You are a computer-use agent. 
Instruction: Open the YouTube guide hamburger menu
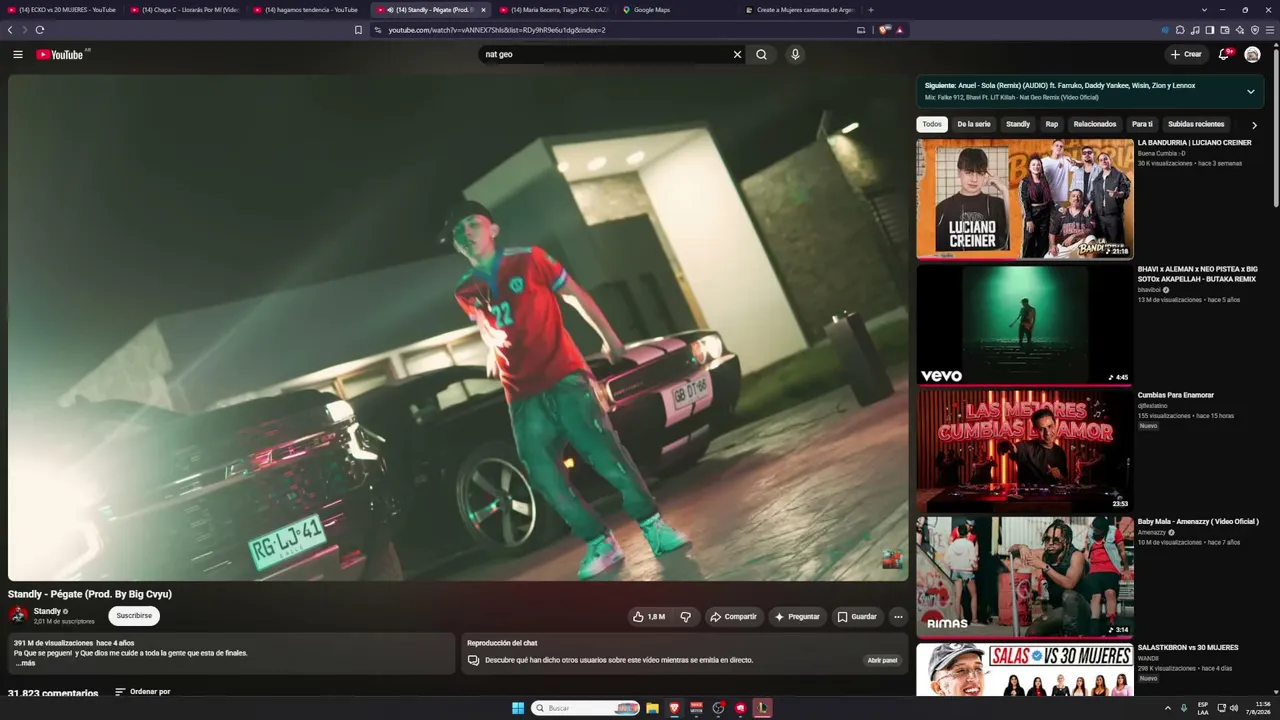(18, 54)
